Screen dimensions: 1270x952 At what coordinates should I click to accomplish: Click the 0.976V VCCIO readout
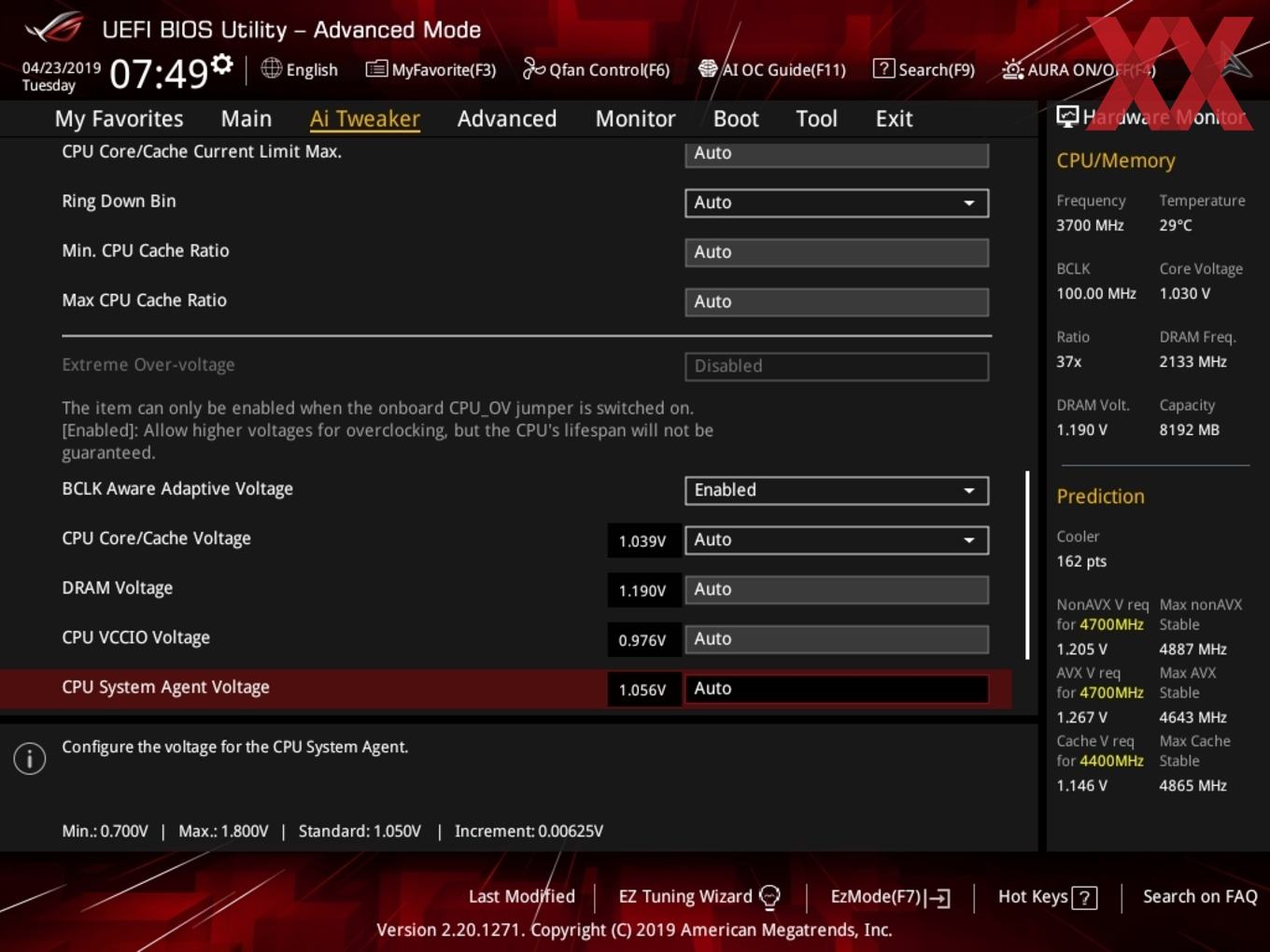642,639
